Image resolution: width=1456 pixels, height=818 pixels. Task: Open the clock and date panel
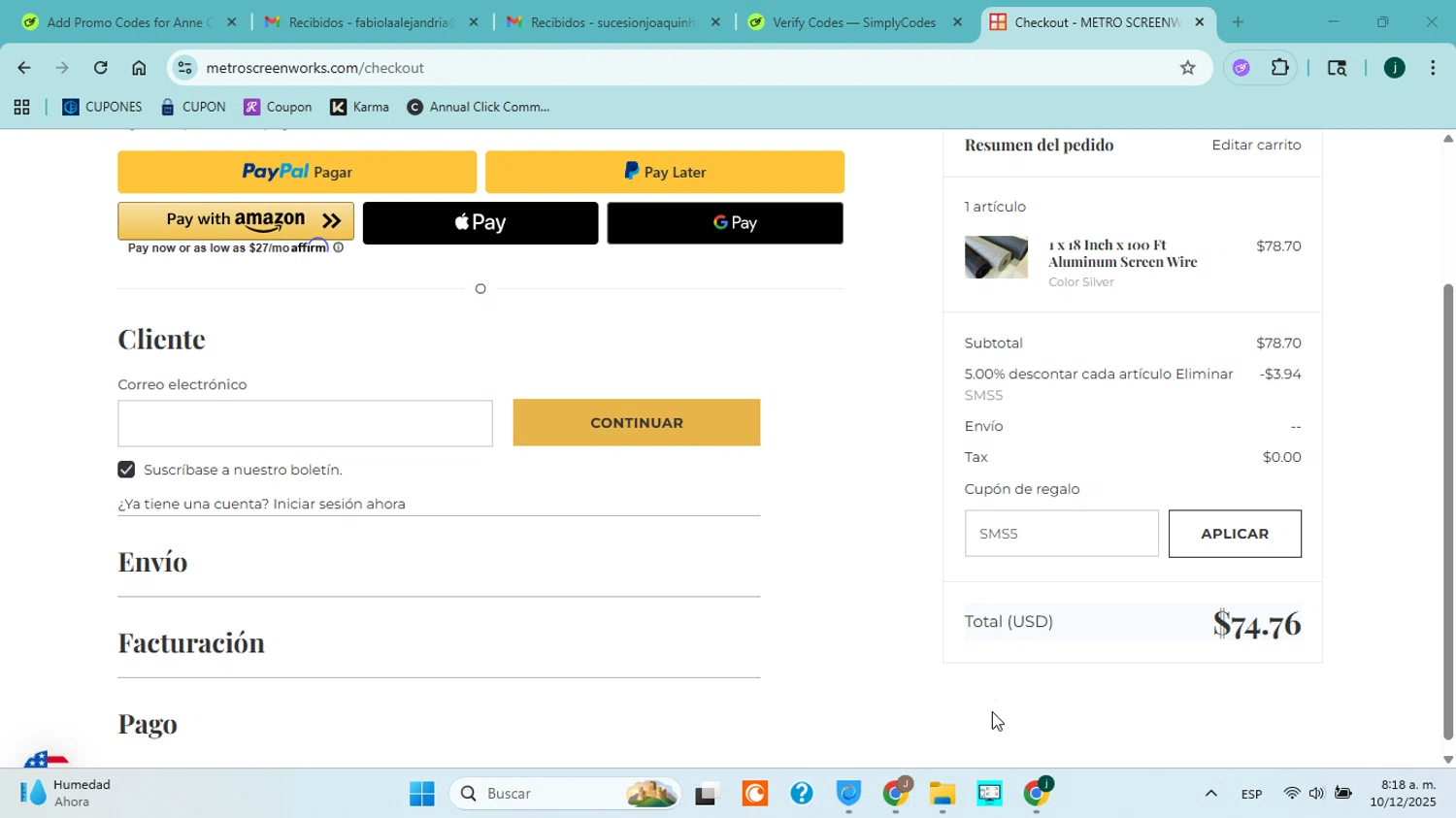1403,794
